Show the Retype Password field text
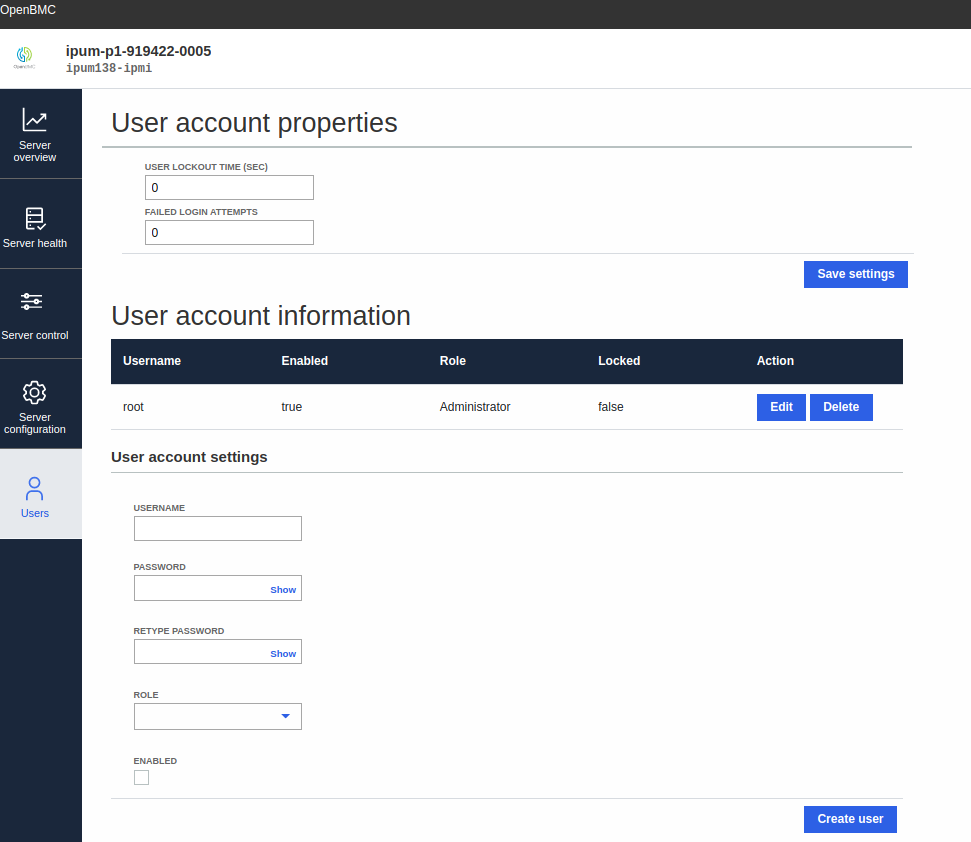The image size is (971, 842). click(283, 654)
